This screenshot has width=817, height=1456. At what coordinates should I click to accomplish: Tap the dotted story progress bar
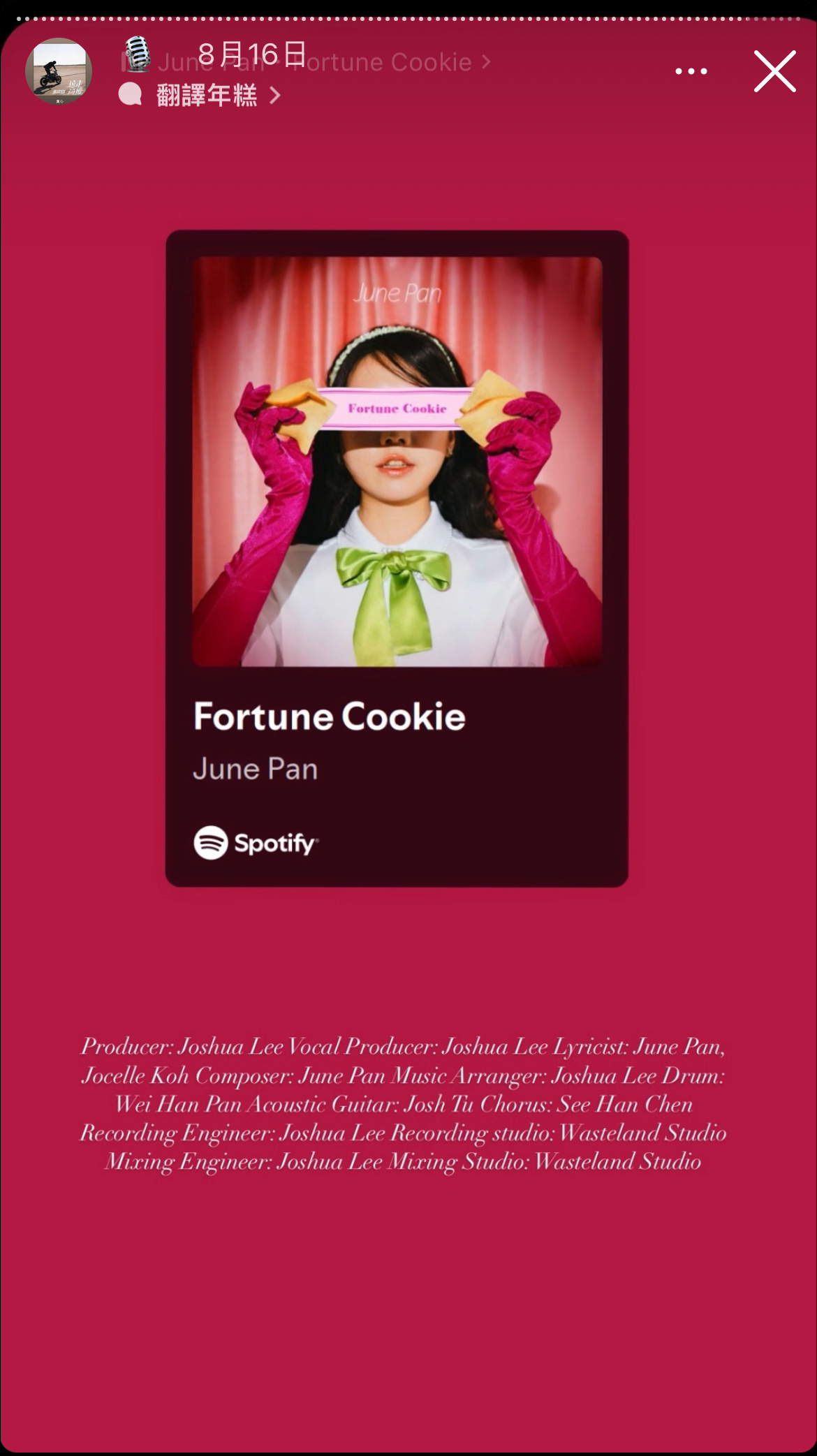(408, 19)
